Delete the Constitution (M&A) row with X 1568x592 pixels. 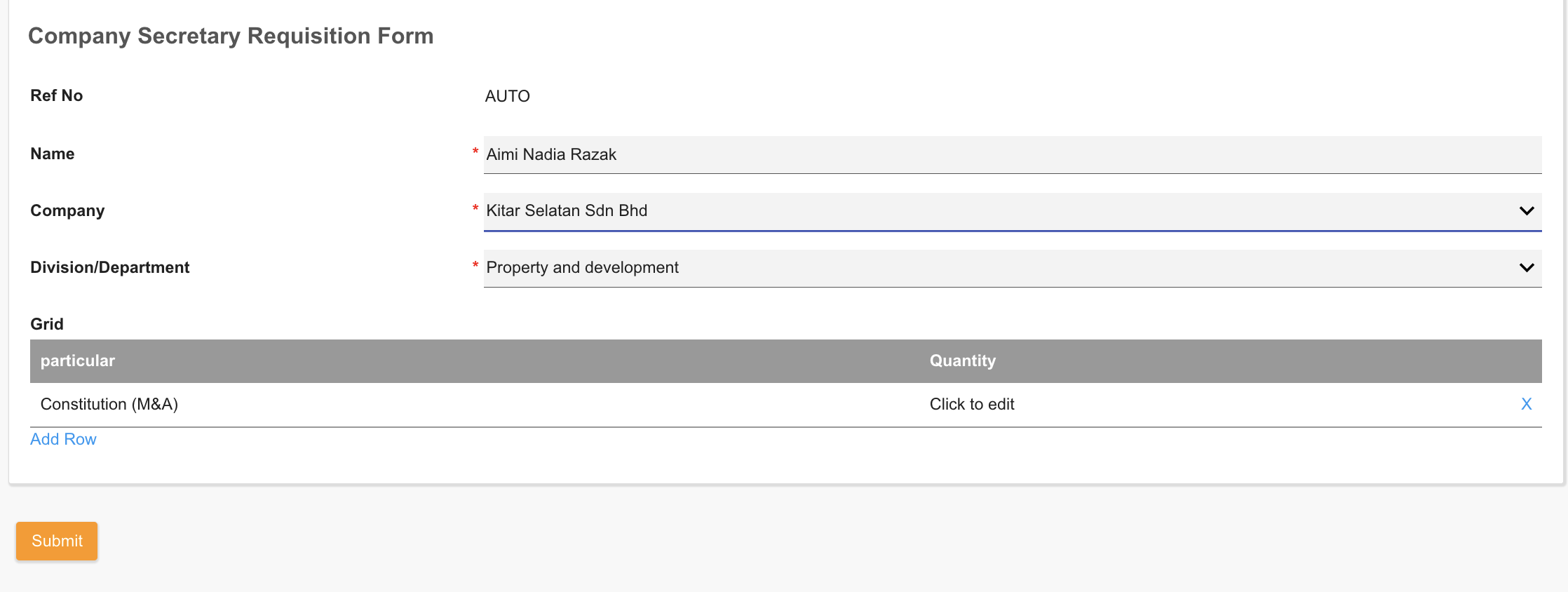click(1526, 404)
